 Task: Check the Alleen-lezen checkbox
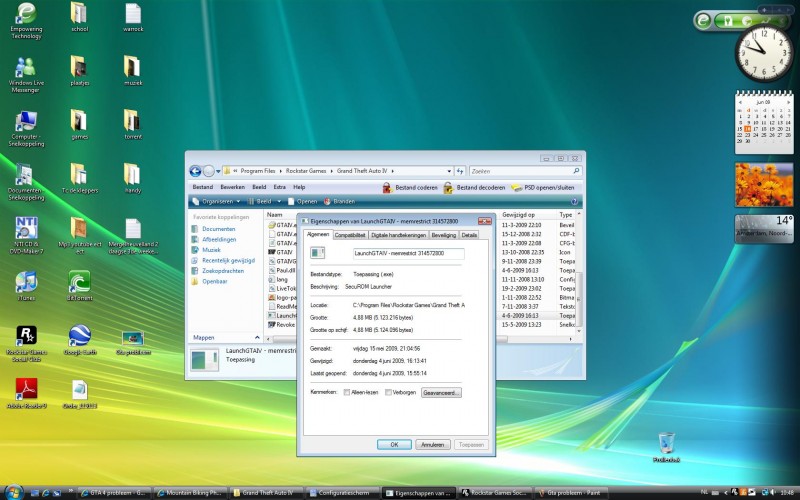[x=347, y=392]
